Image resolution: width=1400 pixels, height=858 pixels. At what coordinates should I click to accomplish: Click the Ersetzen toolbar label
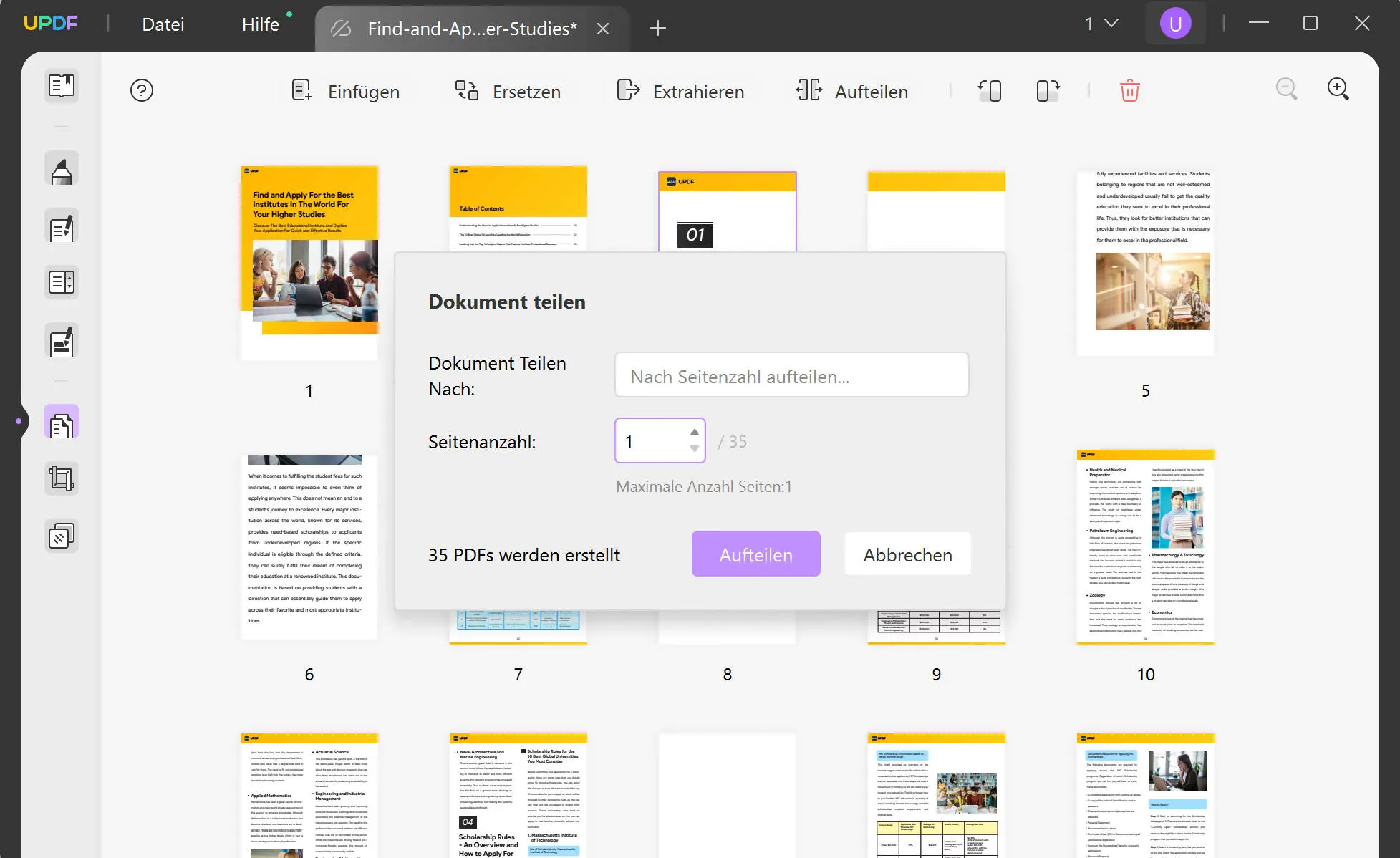point(526,92)
